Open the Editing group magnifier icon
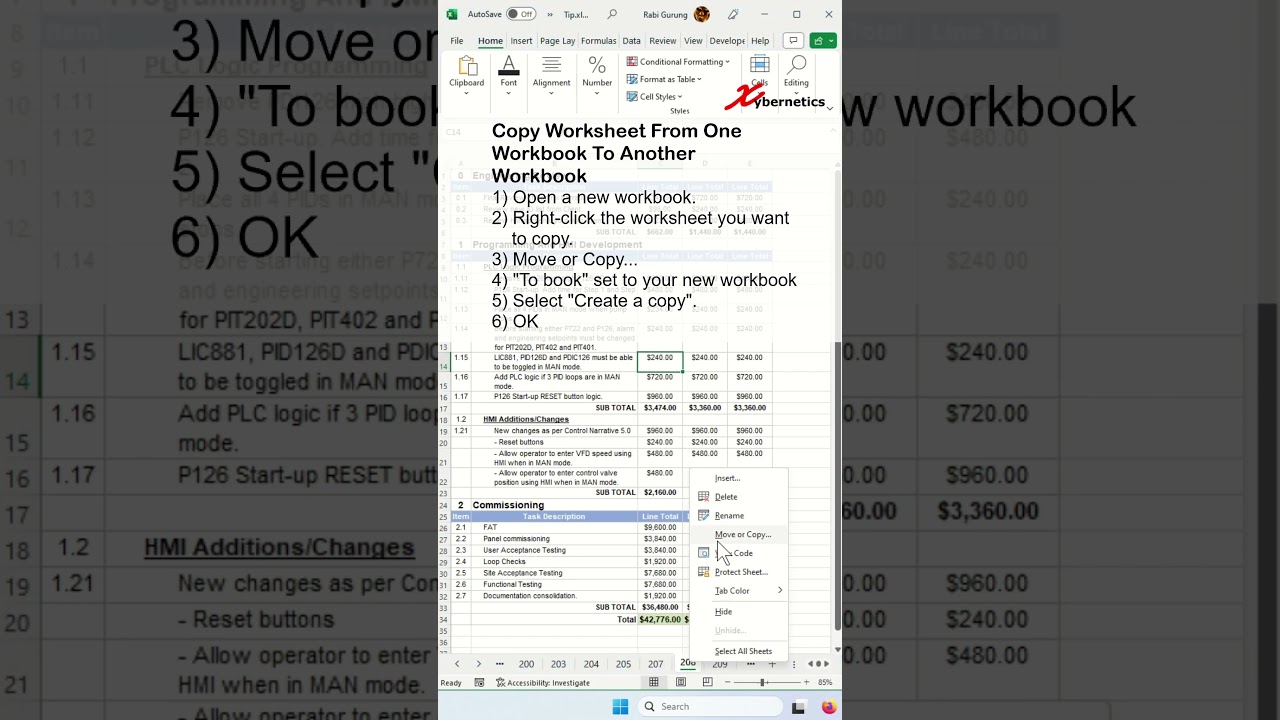This screenshot has height=720, width=1280. pyautogui.click(x=797, y=66)
